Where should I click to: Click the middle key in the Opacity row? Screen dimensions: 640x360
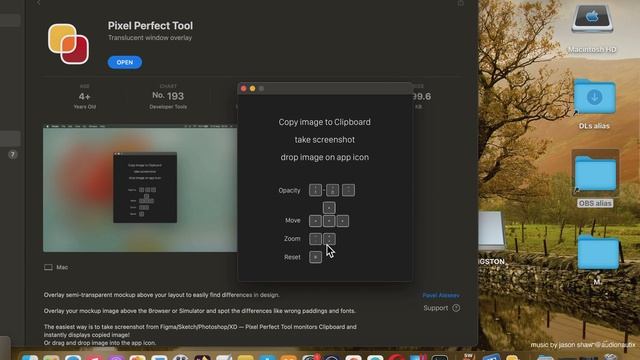[x=332, y=190]
